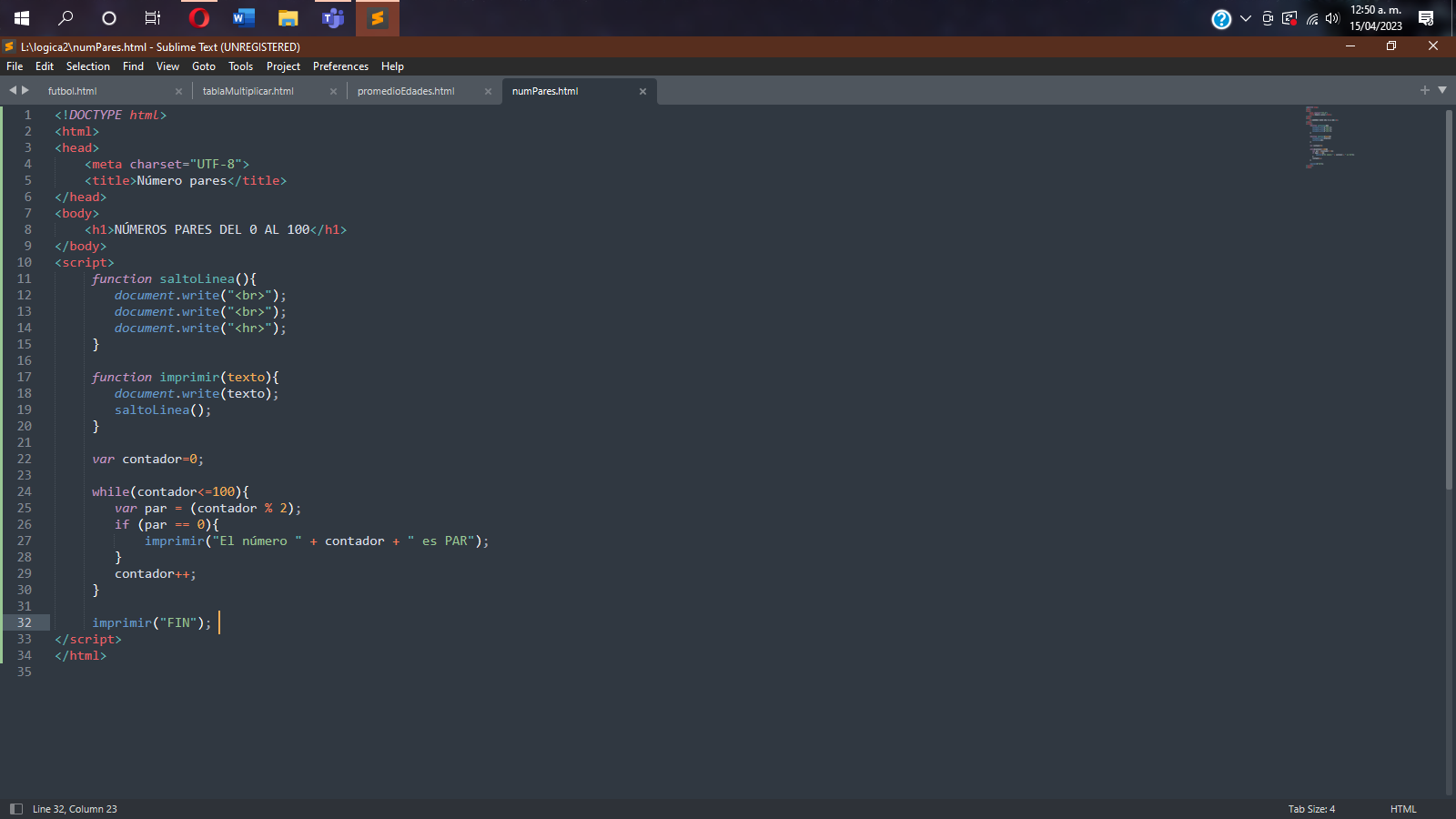Close the promedioEdades.html tab
Image resolution: width=1456 pixels, height=819 pixels.
point(488,91)
